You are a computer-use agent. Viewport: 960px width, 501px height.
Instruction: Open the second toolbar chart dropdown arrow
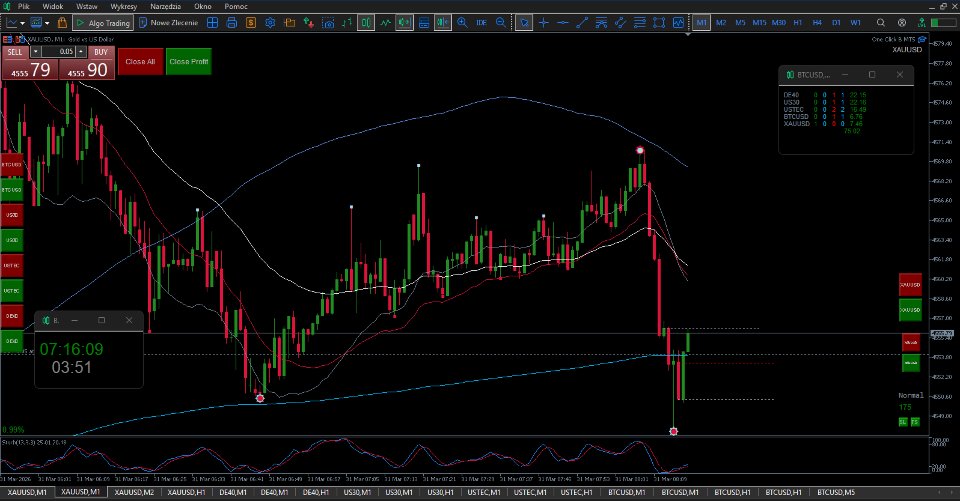47,23
